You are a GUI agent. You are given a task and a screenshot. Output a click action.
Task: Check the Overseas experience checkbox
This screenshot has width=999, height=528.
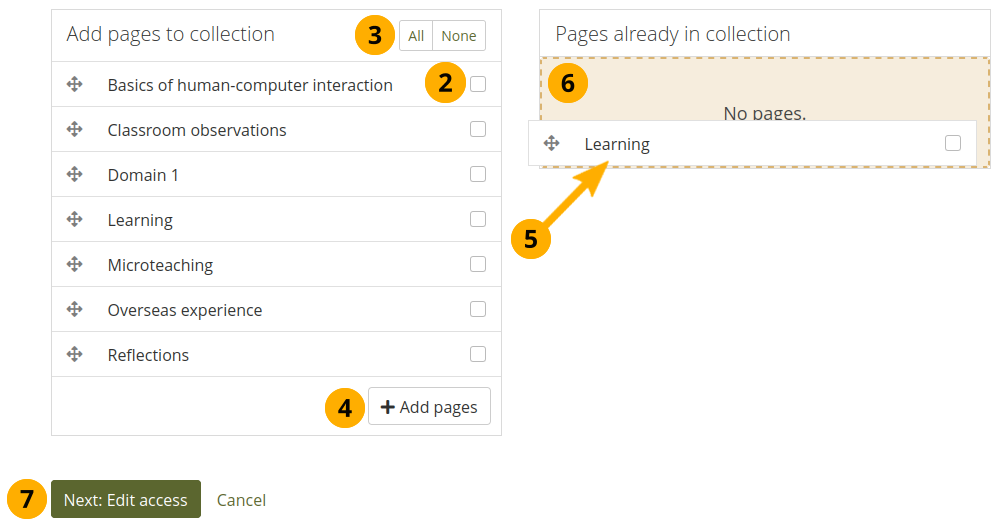tap(478, 310)
